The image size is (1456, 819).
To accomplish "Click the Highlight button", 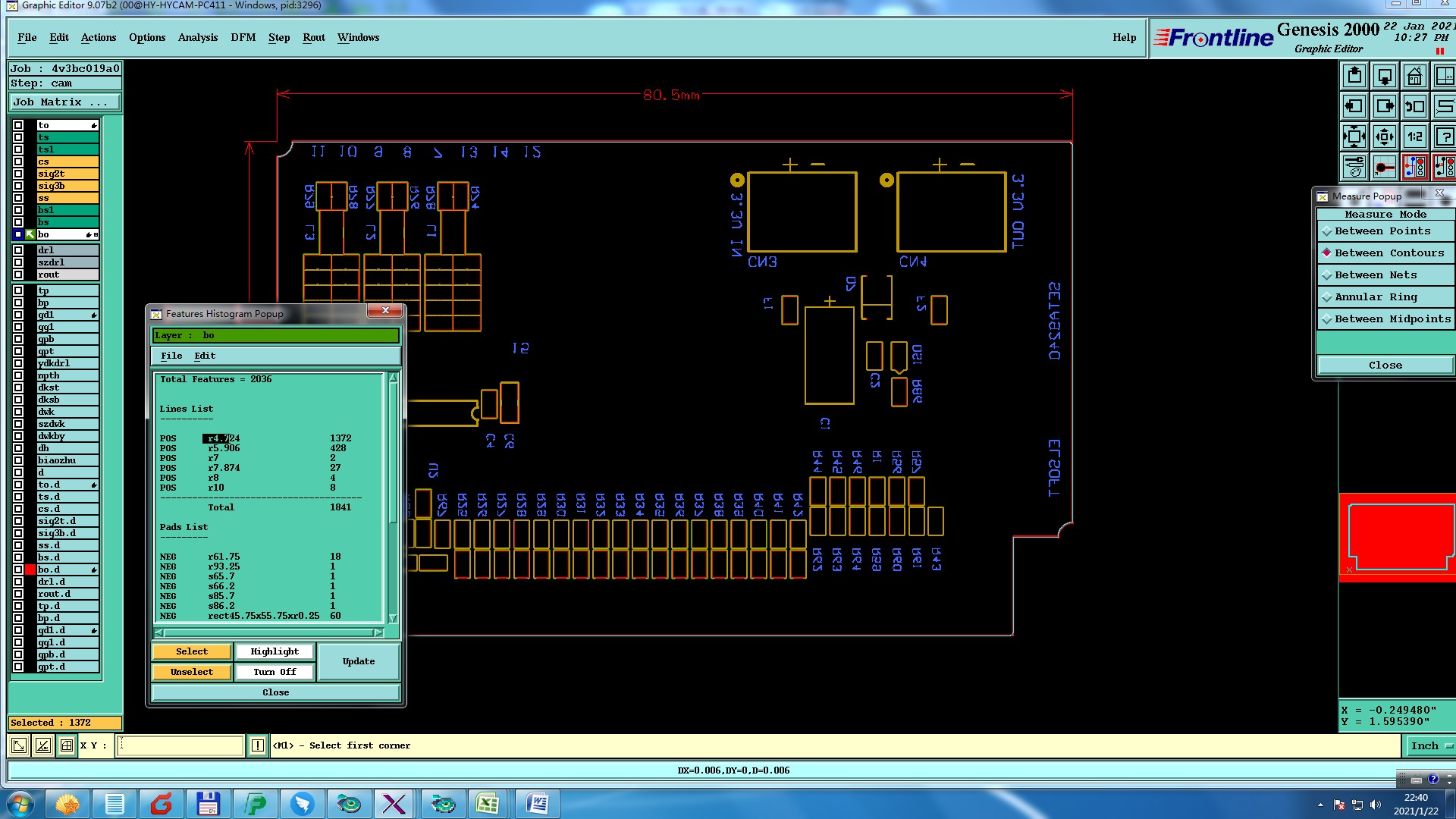I will point(275,651).
